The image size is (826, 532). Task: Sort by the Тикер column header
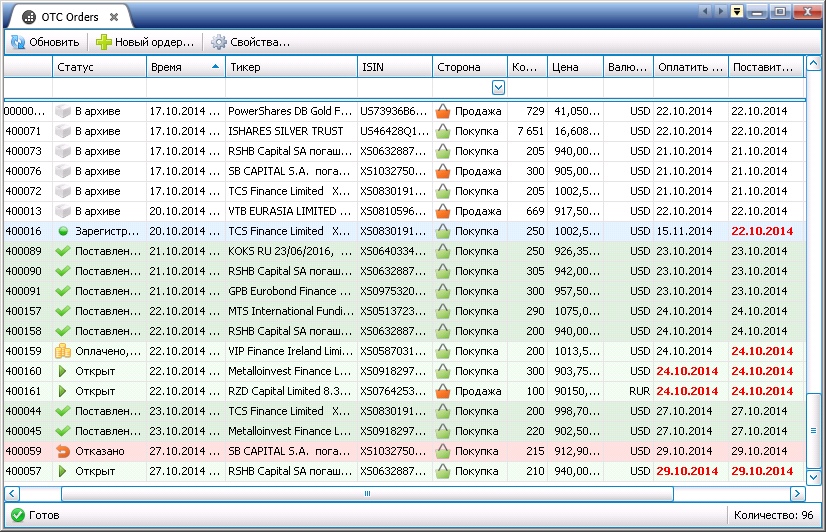pos(291,67)
